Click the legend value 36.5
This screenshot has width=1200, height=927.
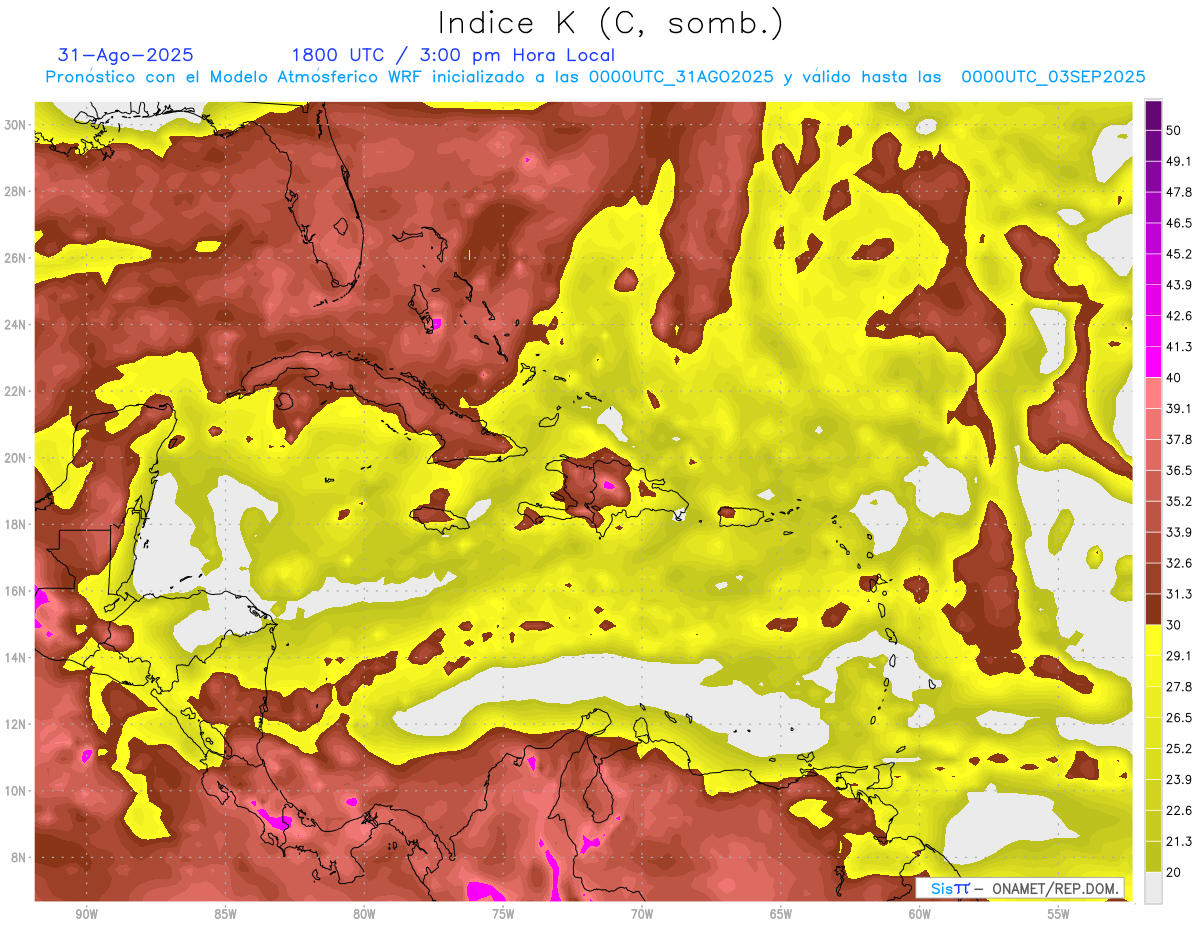[x=1178, y=470]
